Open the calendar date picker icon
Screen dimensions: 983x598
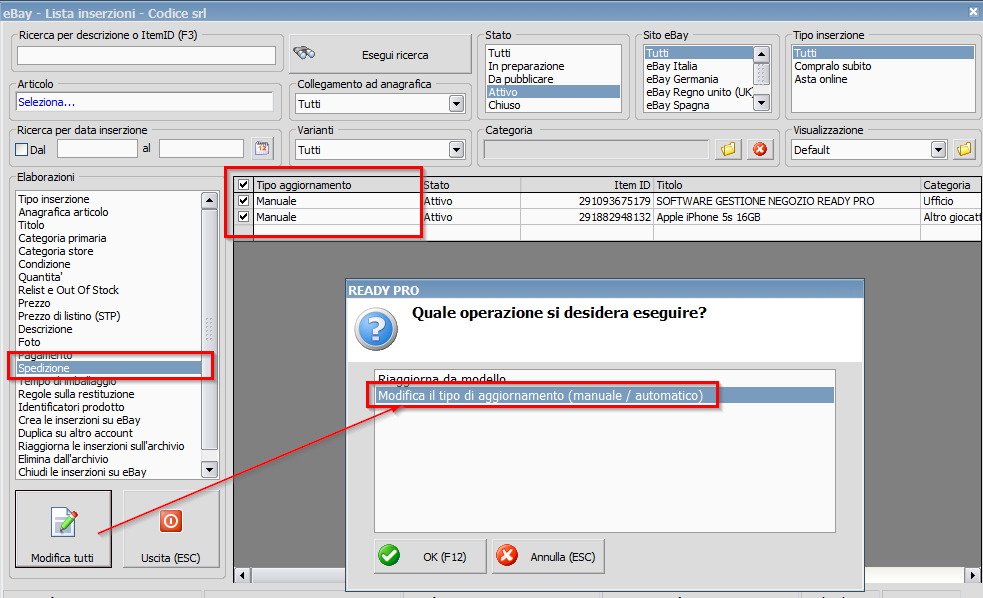pos(262,149)
